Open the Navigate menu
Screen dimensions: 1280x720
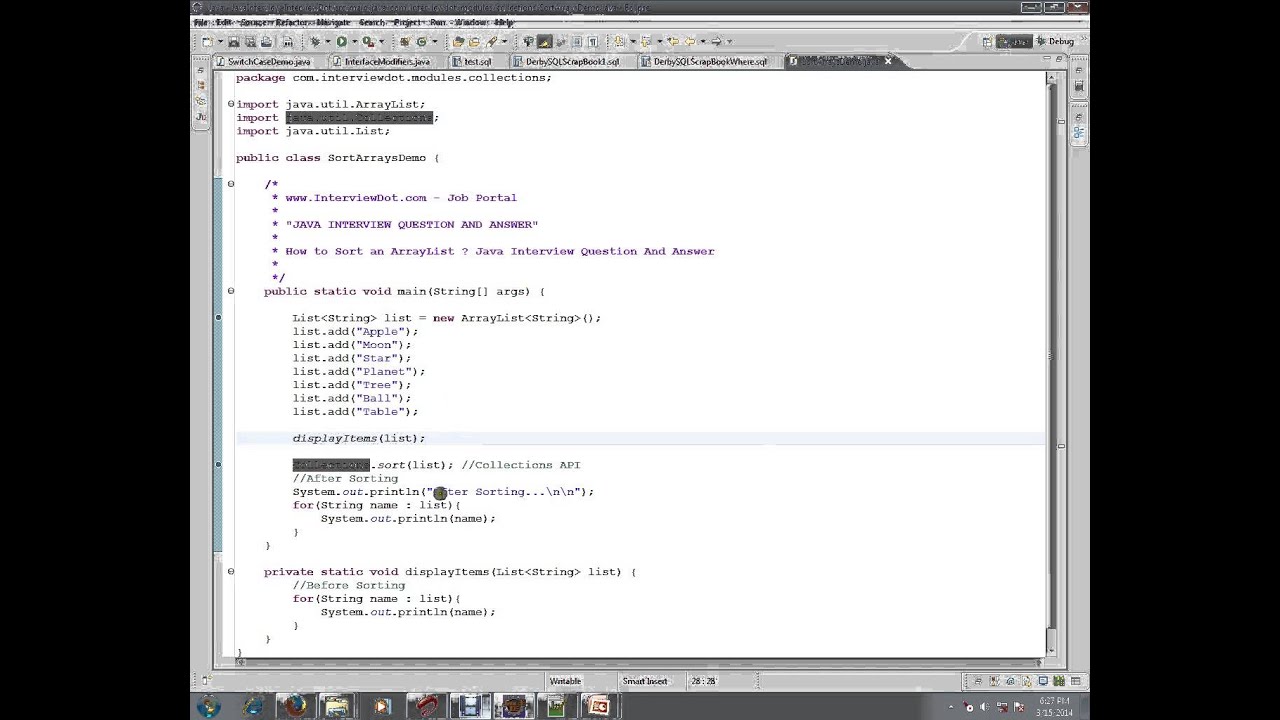333,22
